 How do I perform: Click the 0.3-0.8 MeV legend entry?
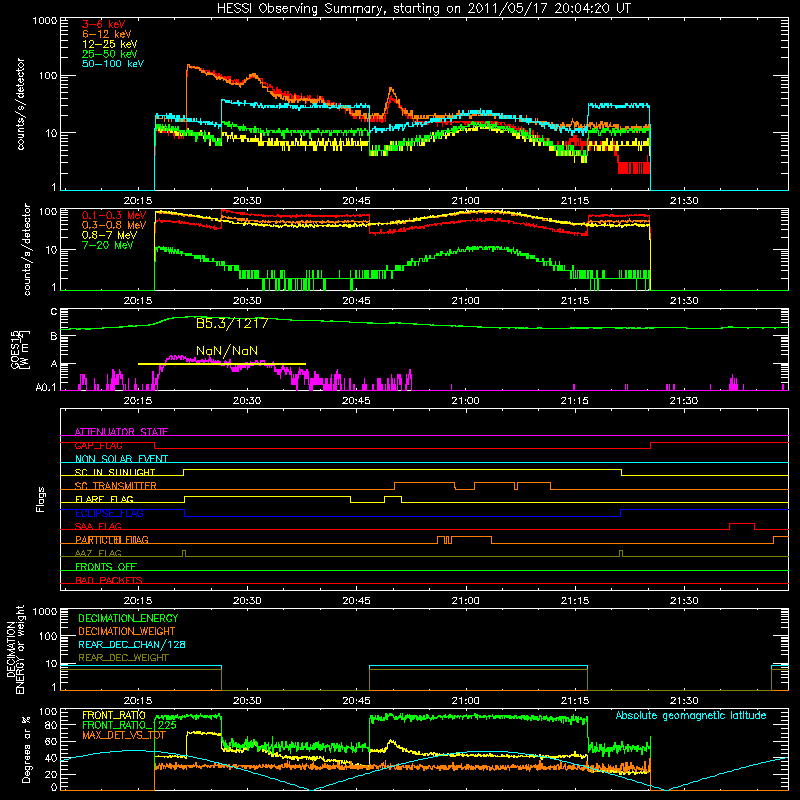pyautogui.click(x=114, y=226)
